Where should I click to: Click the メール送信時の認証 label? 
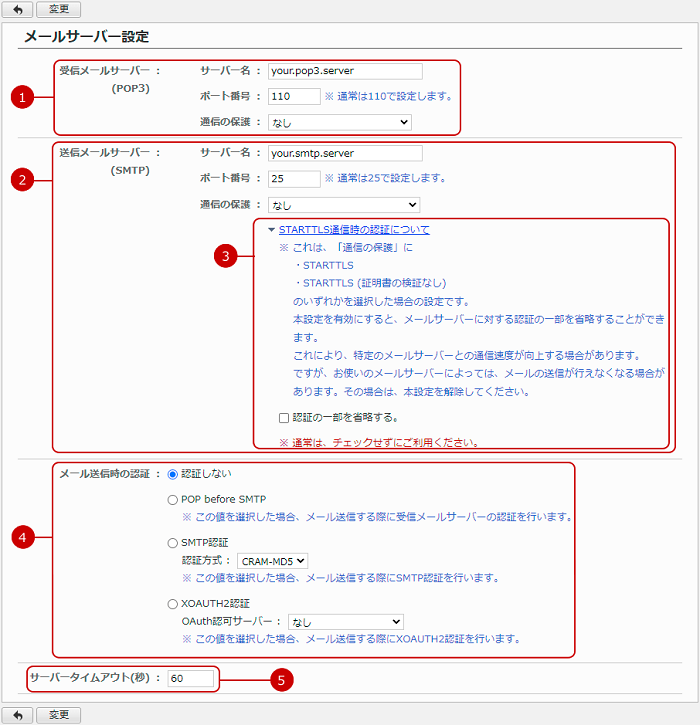[104, 474]
